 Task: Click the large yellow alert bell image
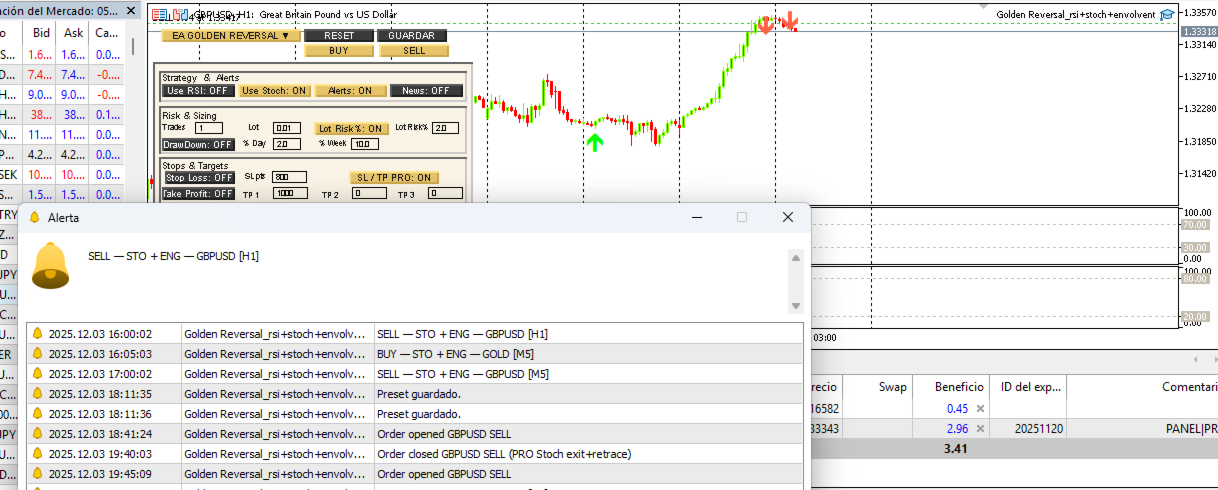pos(51,265)
